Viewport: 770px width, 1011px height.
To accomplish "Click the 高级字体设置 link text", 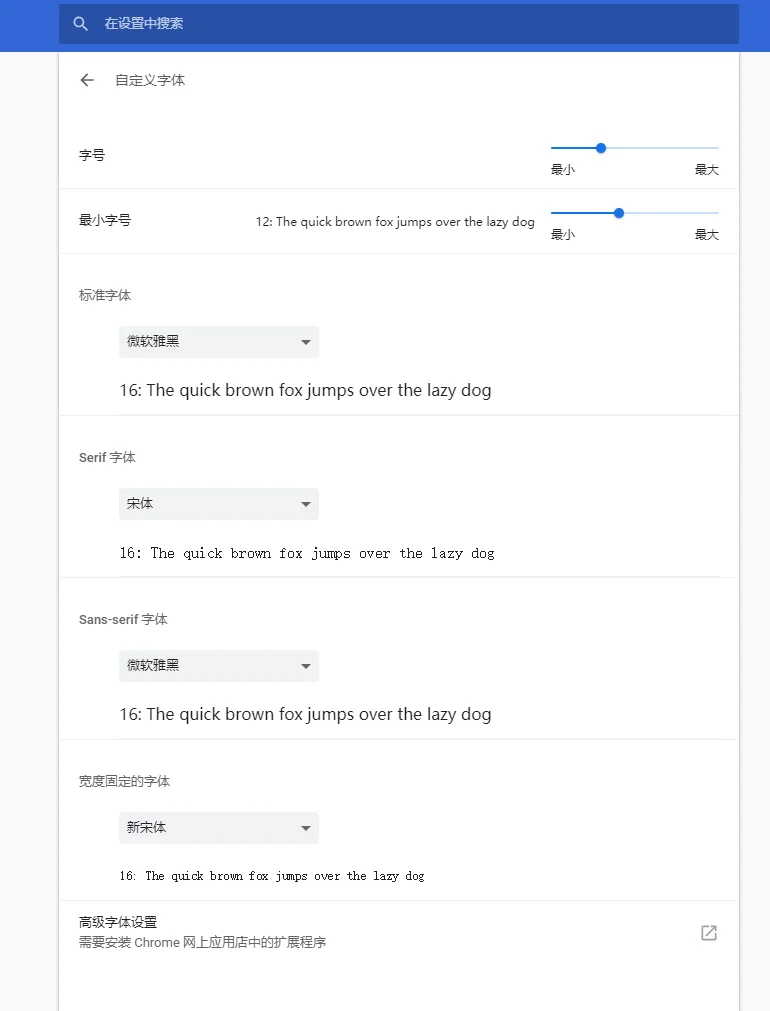I will (118, 922).
